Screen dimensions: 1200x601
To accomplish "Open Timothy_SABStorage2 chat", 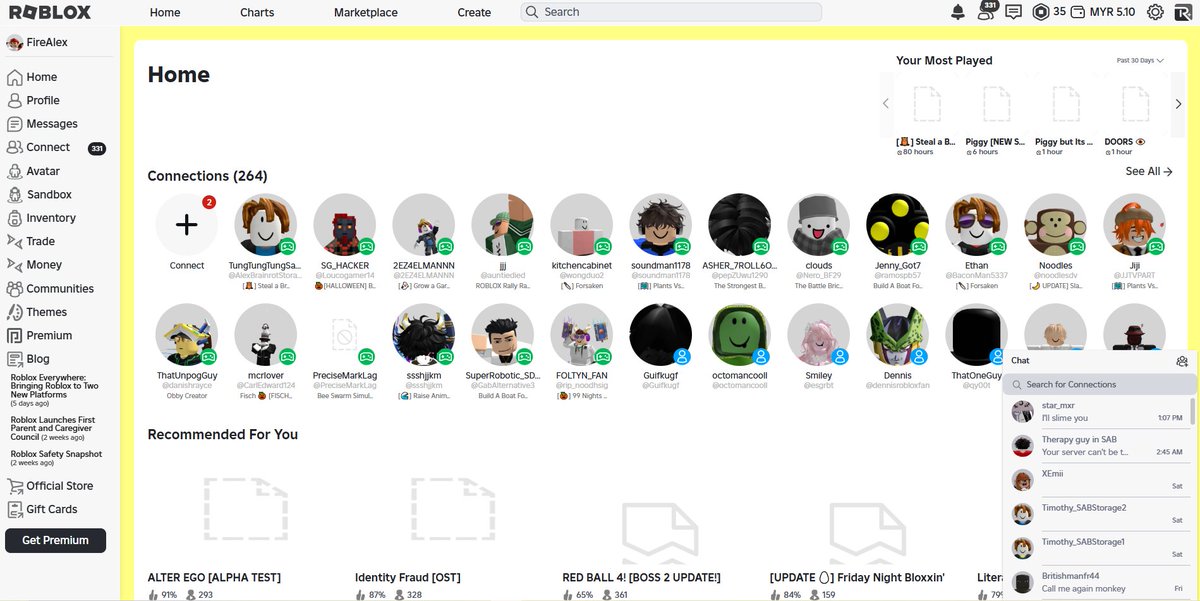I will (1097, 514).
